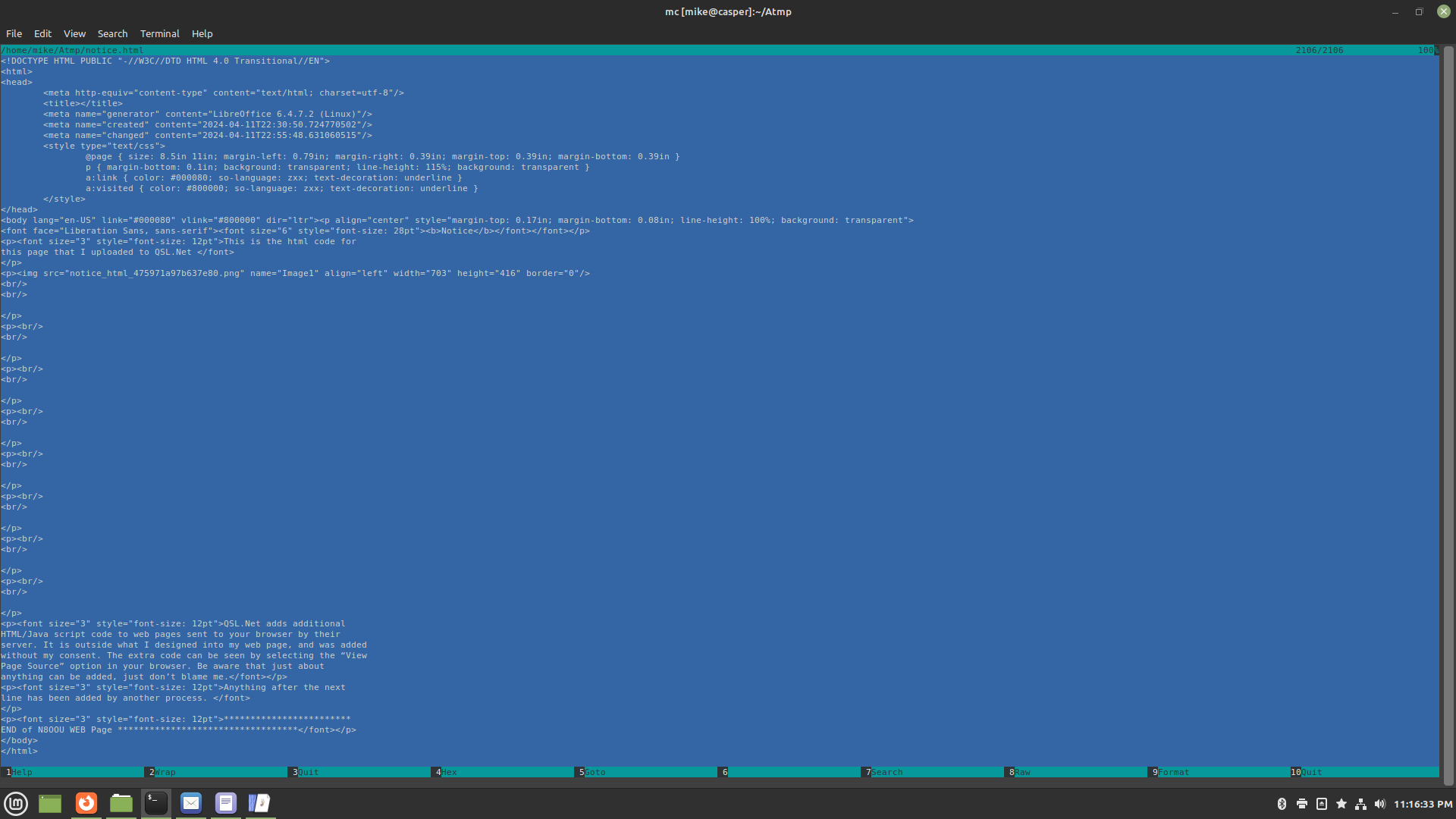Image resolution: width=1456 pixels, height=819 pixels.
Task: Open the mail client taskbar icon
Action: pos(191,803)
